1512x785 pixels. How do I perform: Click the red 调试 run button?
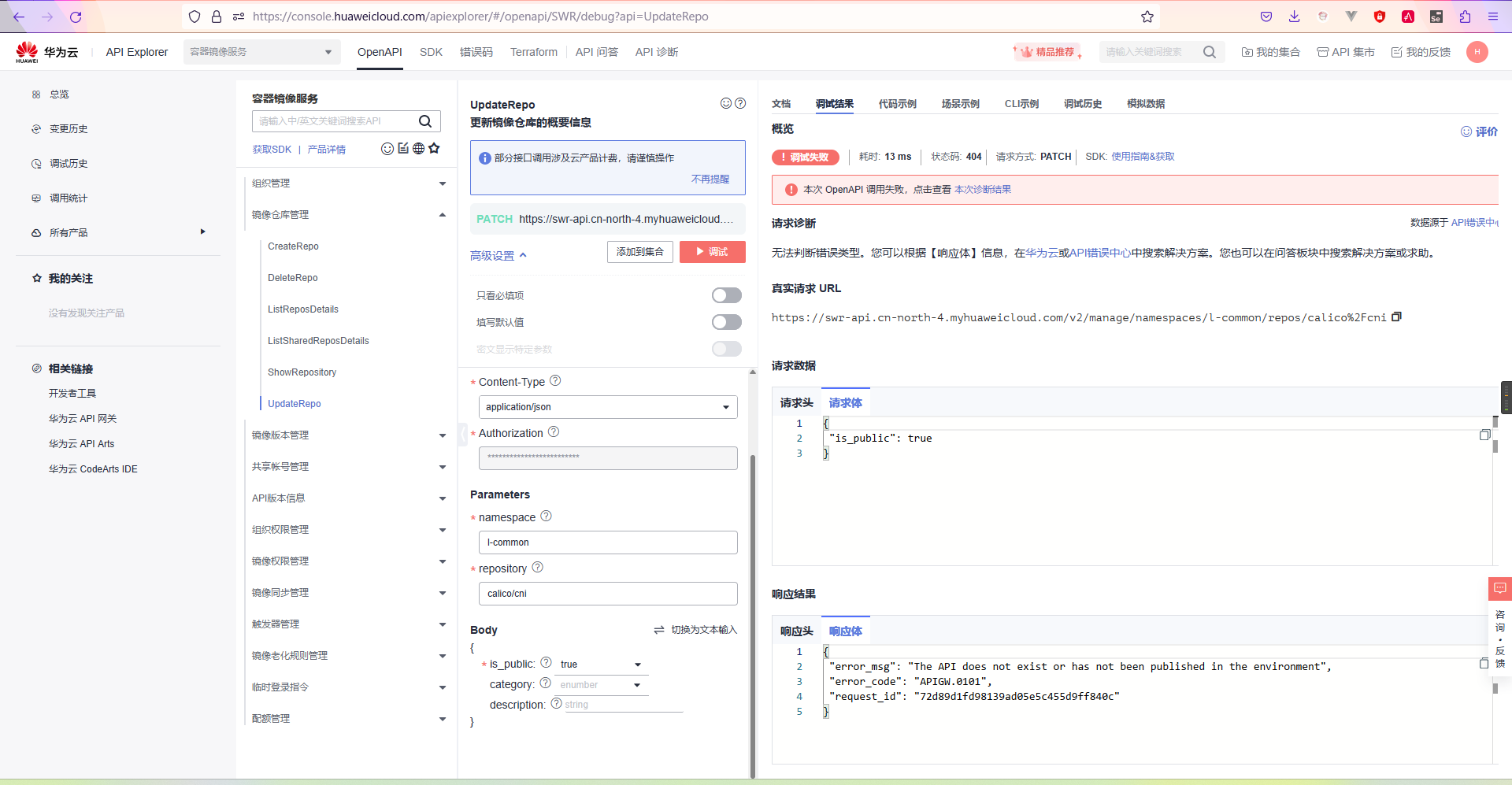pos(713,252)
